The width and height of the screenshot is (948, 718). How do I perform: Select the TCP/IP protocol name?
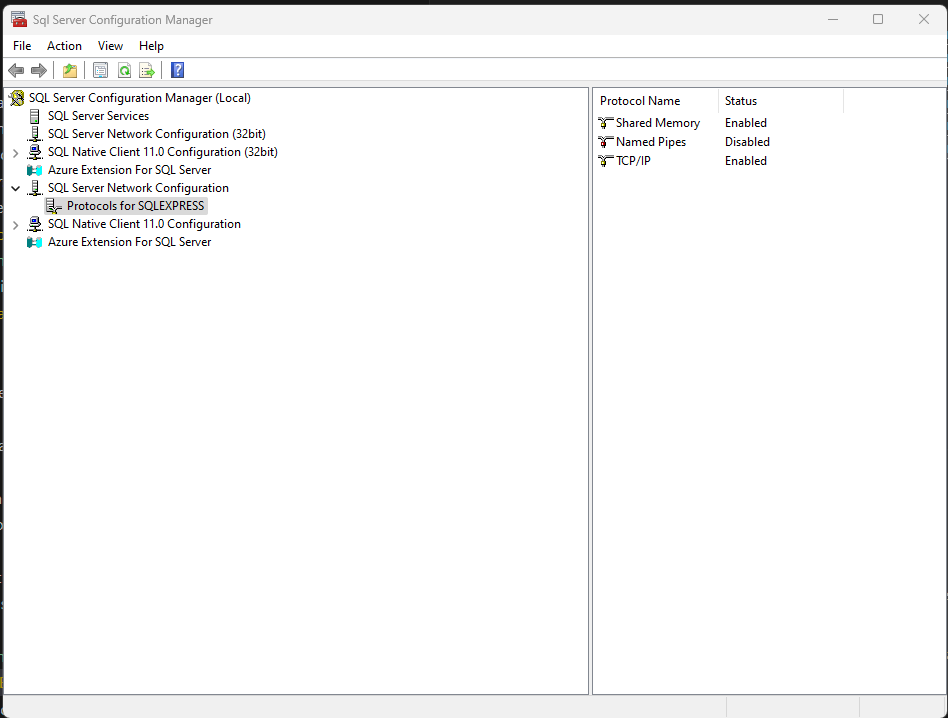tap(633, 161)
